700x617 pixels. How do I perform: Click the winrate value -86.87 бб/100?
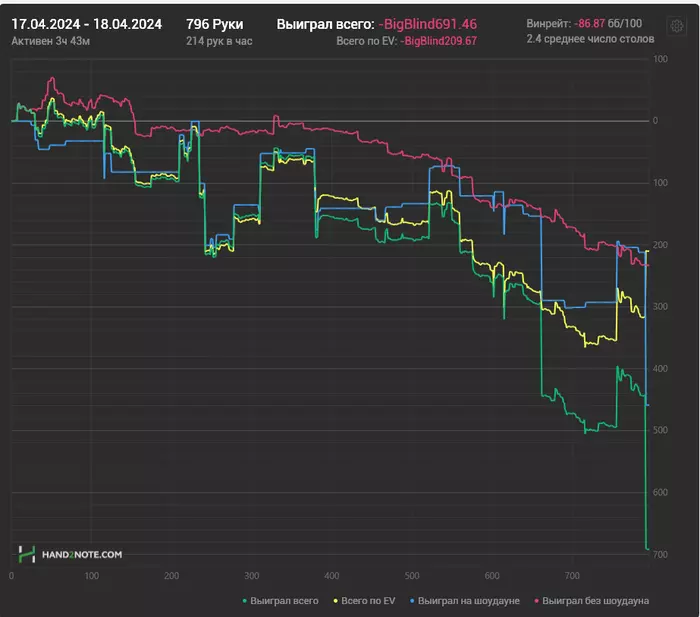click(x=608, y=23)
